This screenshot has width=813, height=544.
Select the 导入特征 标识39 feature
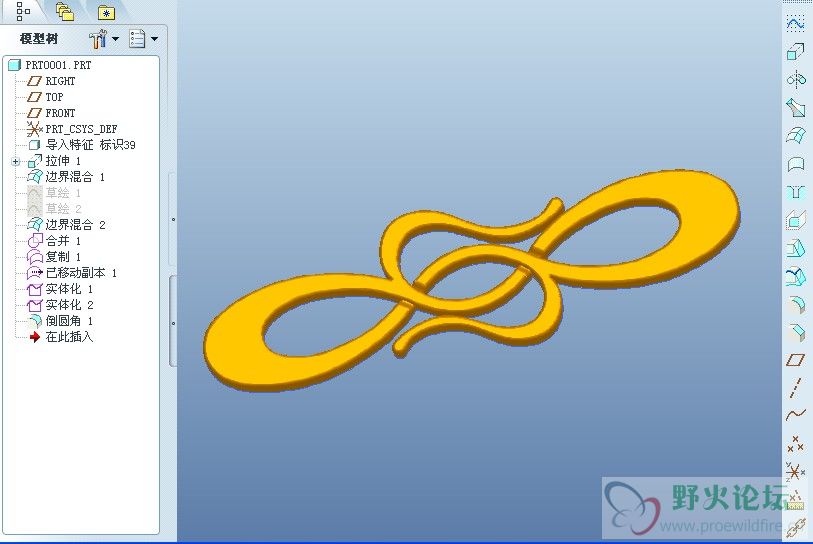coord(82,145)
